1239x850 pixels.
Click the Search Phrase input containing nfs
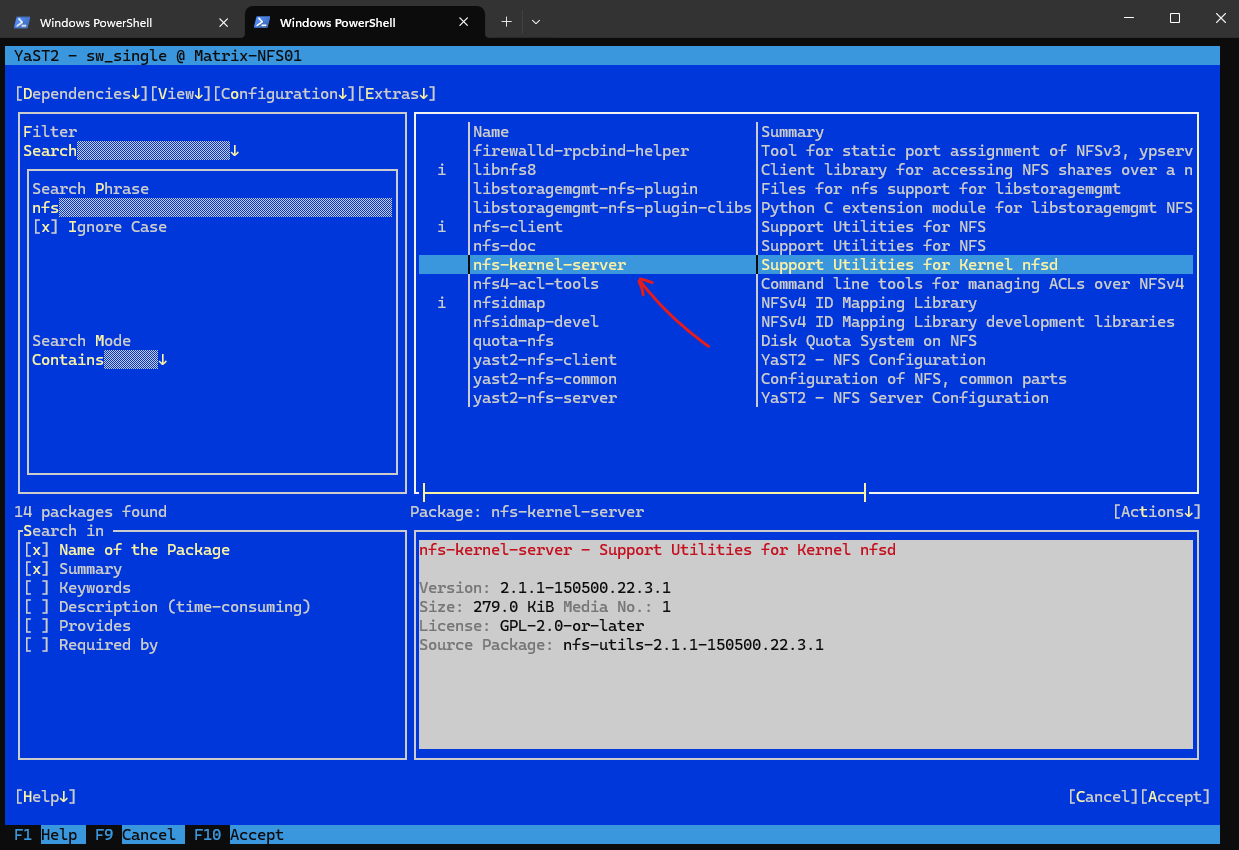tap(200, 207)
